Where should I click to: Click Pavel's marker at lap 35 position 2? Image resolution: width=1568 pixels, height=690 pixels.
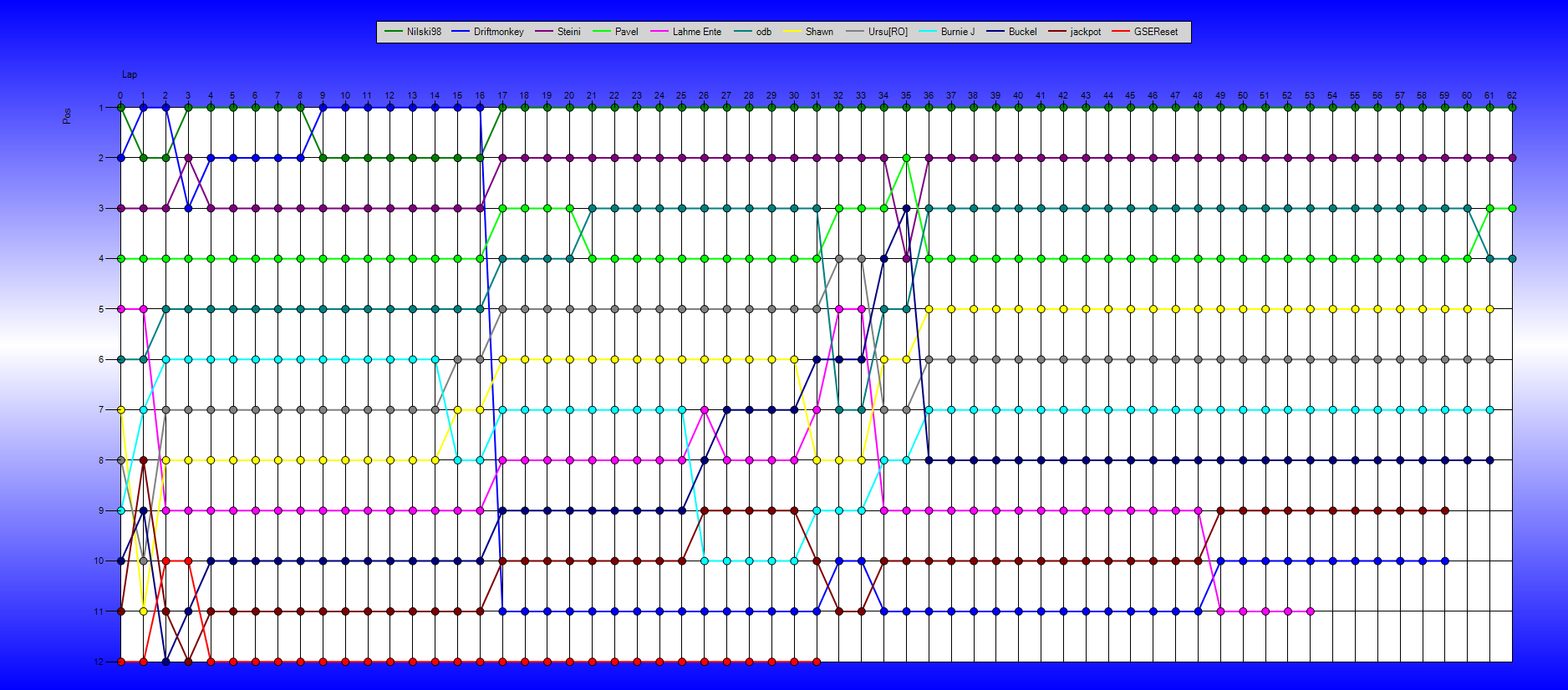(906, 158)
